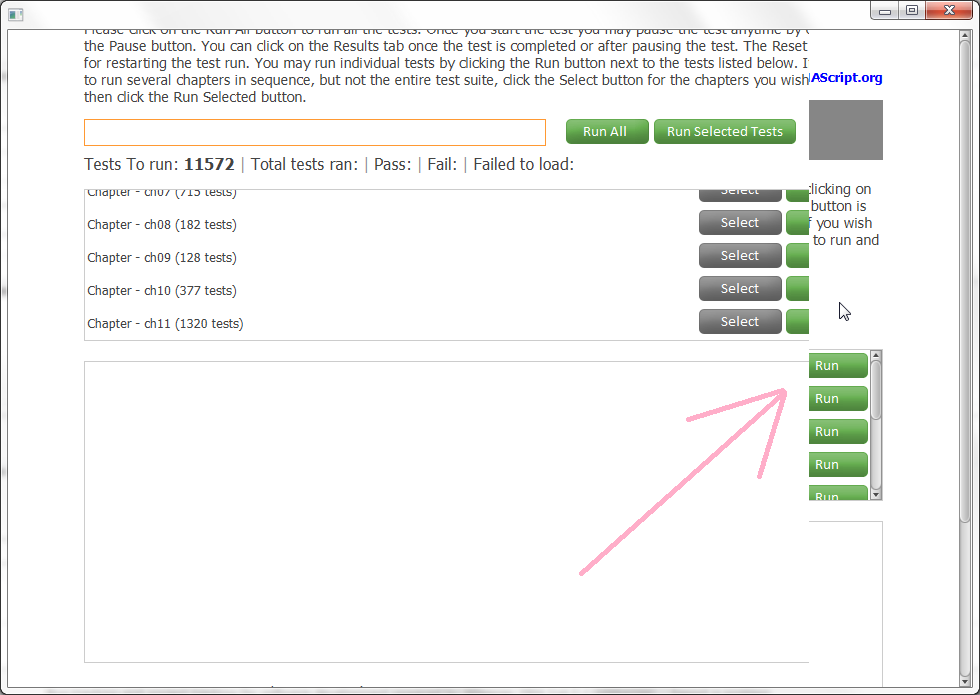Viewport: 980px width, 695px height.
Task: Choose Select beside Chapter ch10
Action: pyautogui.click(x=739, y=289)
